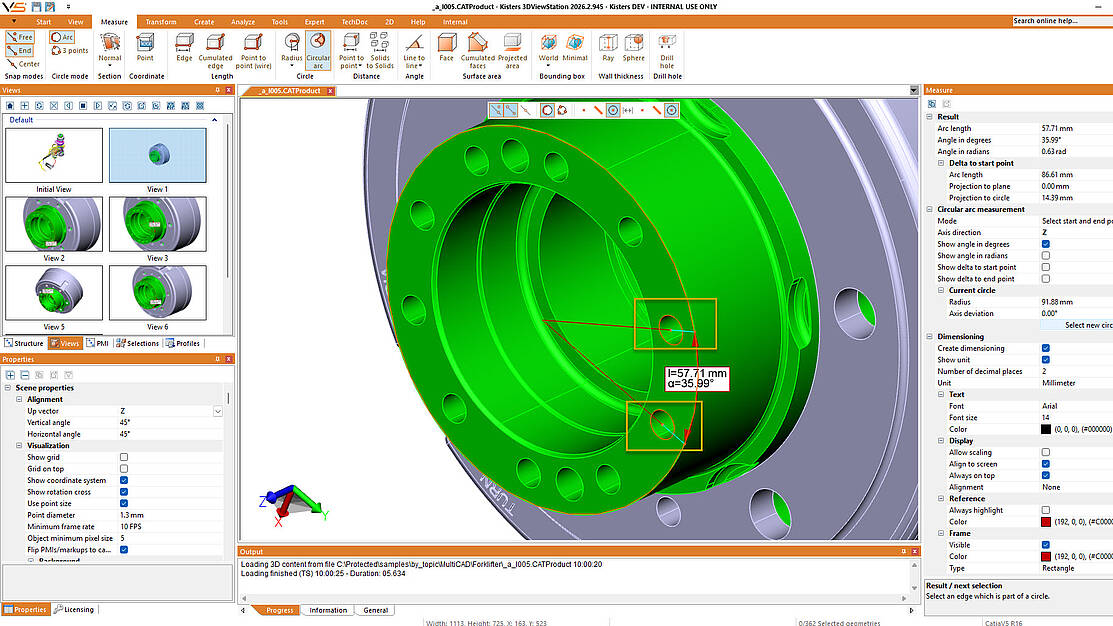Open the Selections tab
This screenshot has width=1113, height=626.
pos(138,344)
